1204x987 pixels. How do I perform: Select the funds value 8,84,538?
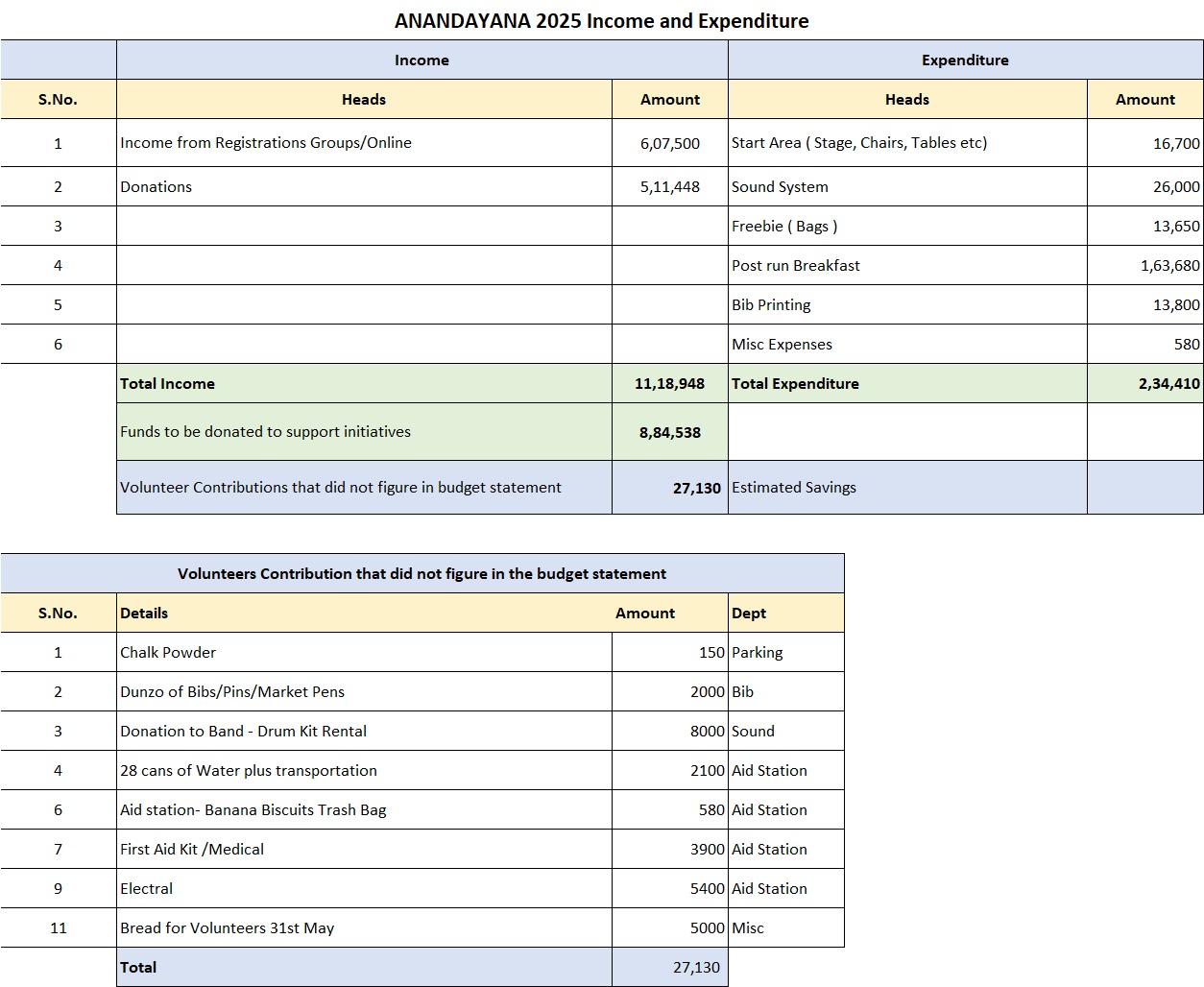(670, 431)
